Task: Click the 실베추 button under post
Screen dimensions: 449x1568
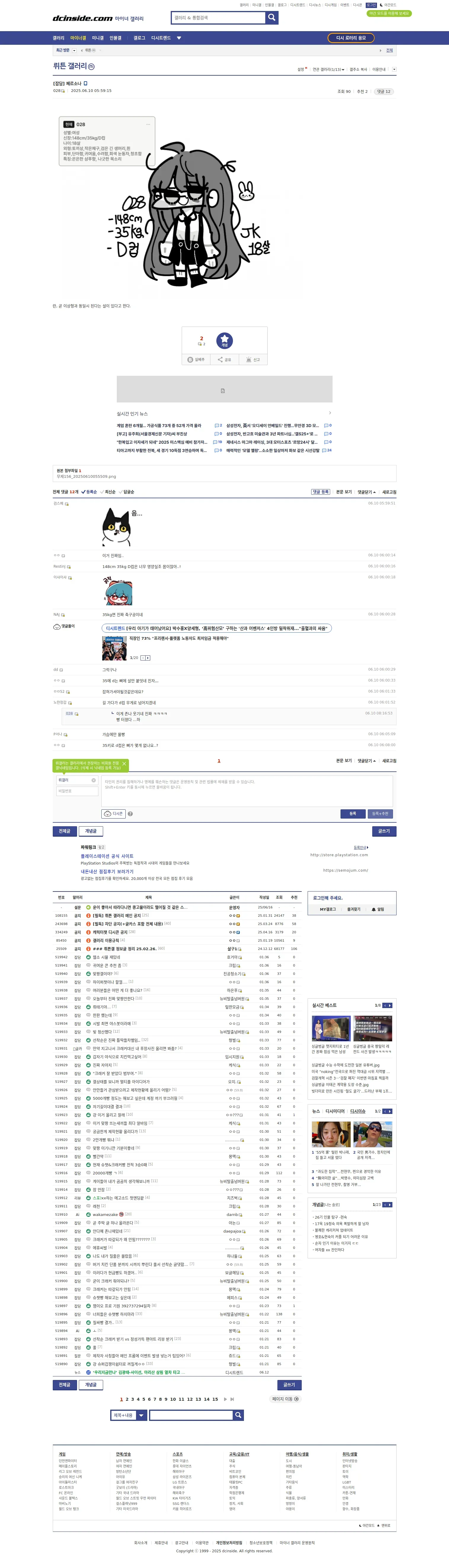Action: [x=196, y=360]
